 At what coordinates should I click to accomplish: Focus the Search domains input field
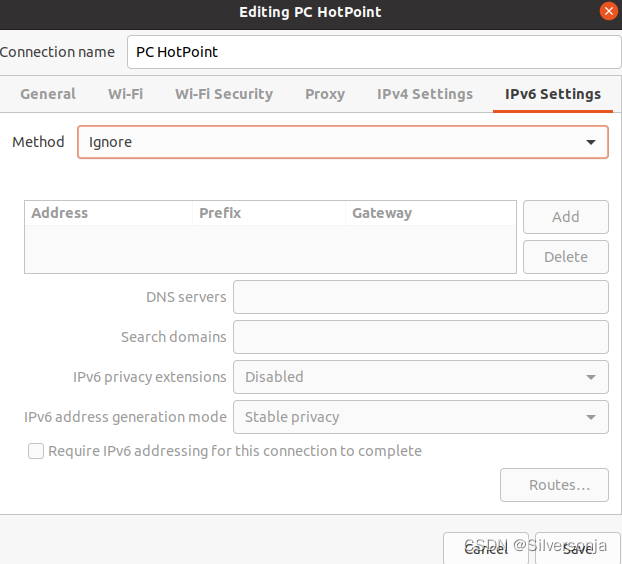(421, 337)
